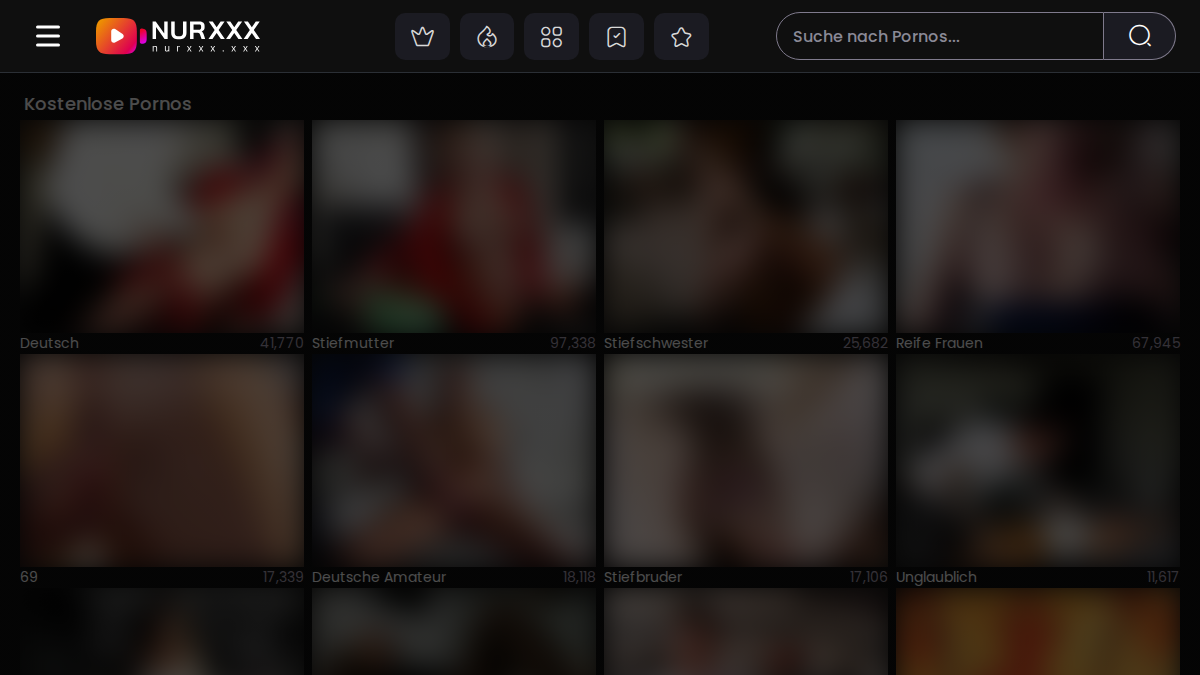Click the count '17,339'
Viewport: 1200px width, 675px height.
click(283, 577)
